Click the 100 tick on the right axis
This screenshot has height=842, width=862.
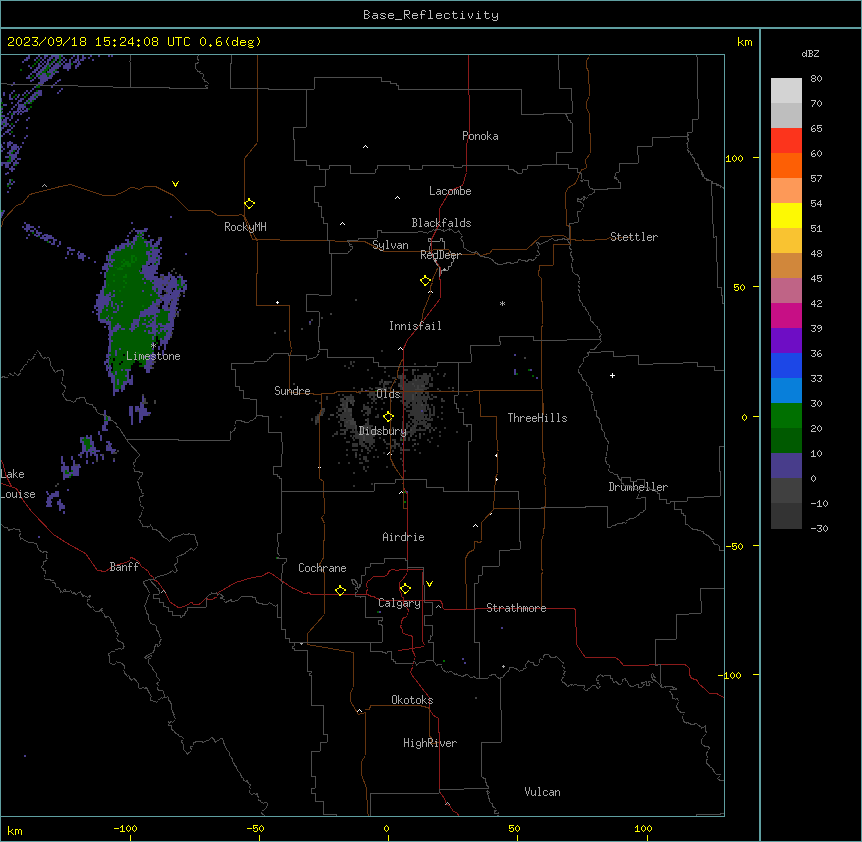(x=734, y=158)
